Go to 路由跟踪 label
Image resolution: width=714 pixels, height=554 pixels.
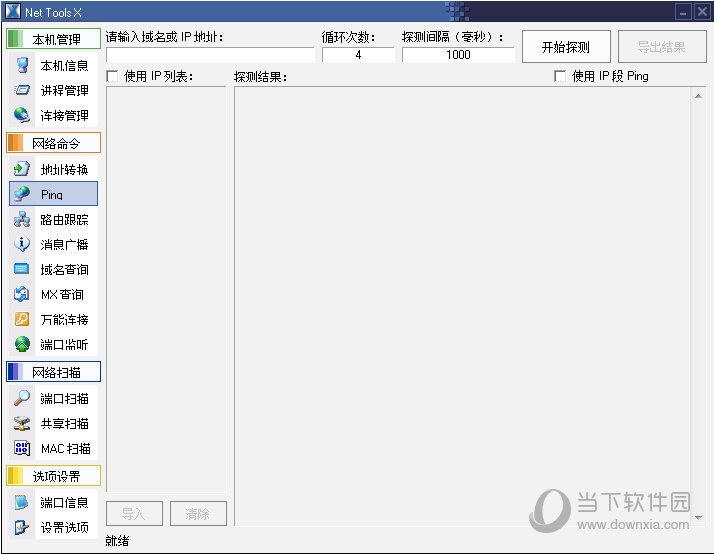coord(64,219)
